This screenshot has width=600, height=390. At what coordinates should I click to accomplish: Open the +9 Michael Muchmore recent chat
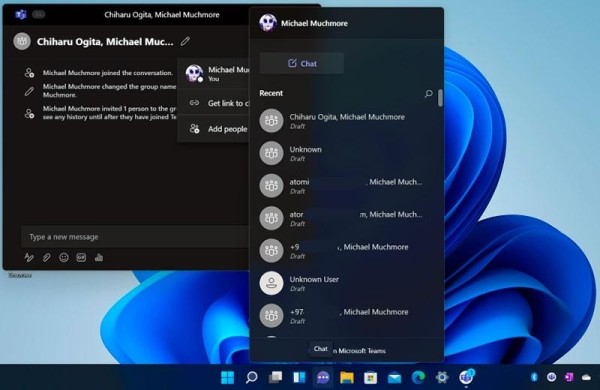pyautogui.click(x=346, y=251)
